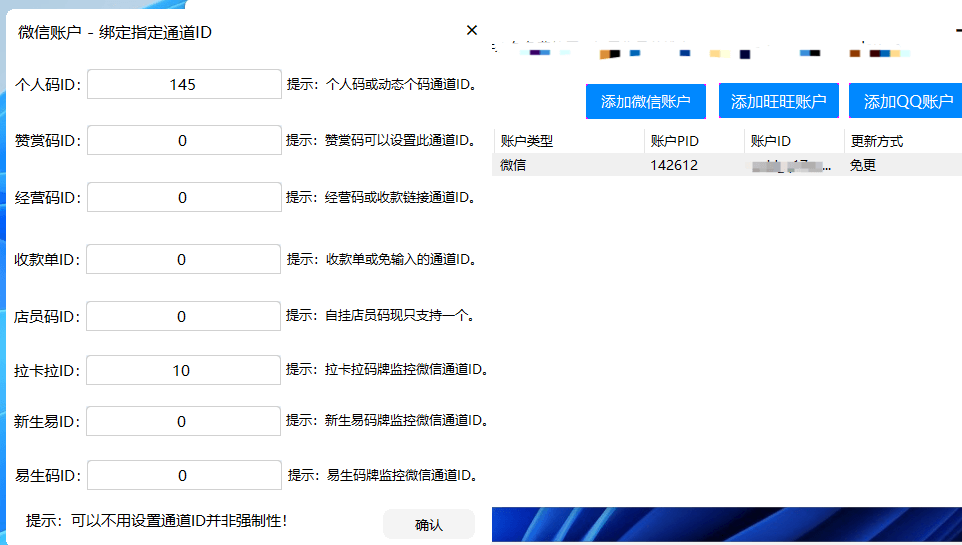Sort by the 账户类型 column header

point(567,141)
